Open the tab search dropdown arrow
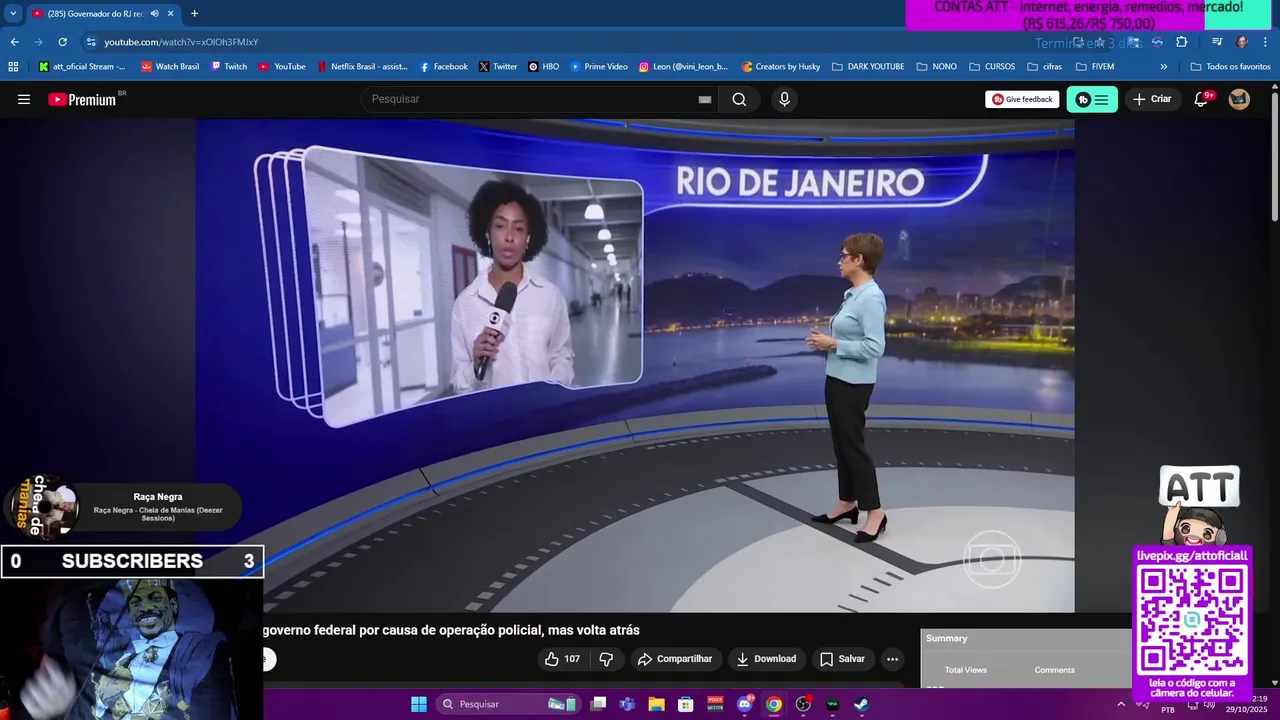 [13, 14]
